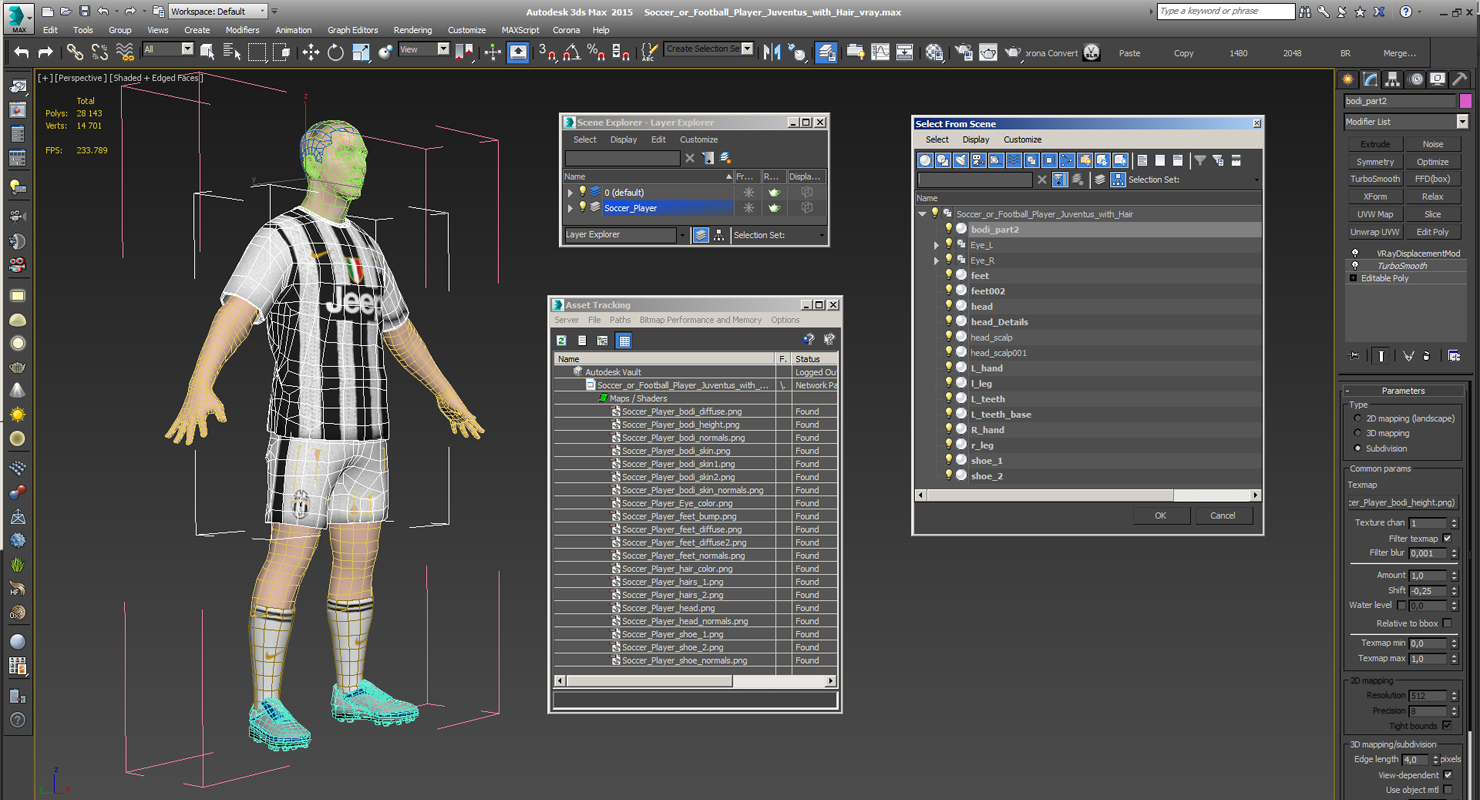Click the Unwrap UVW modifier button

pyautogui.click(x=1375, y=232)
